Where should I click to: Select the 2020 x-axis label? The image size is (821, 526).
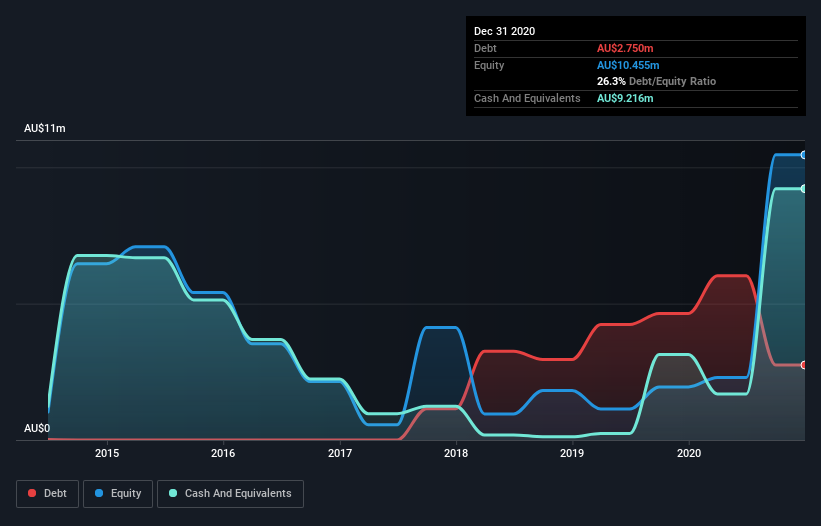(689, 453)
